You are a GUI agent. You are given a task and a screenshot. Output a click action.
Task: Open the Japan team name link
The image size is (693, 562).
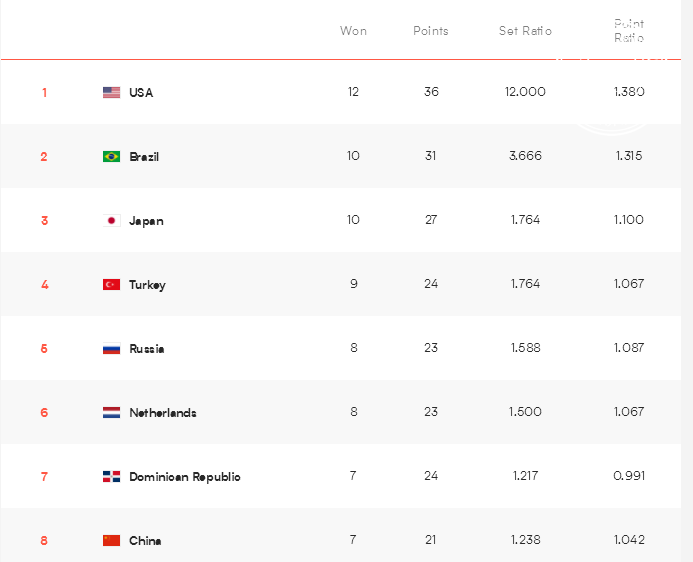146,221
